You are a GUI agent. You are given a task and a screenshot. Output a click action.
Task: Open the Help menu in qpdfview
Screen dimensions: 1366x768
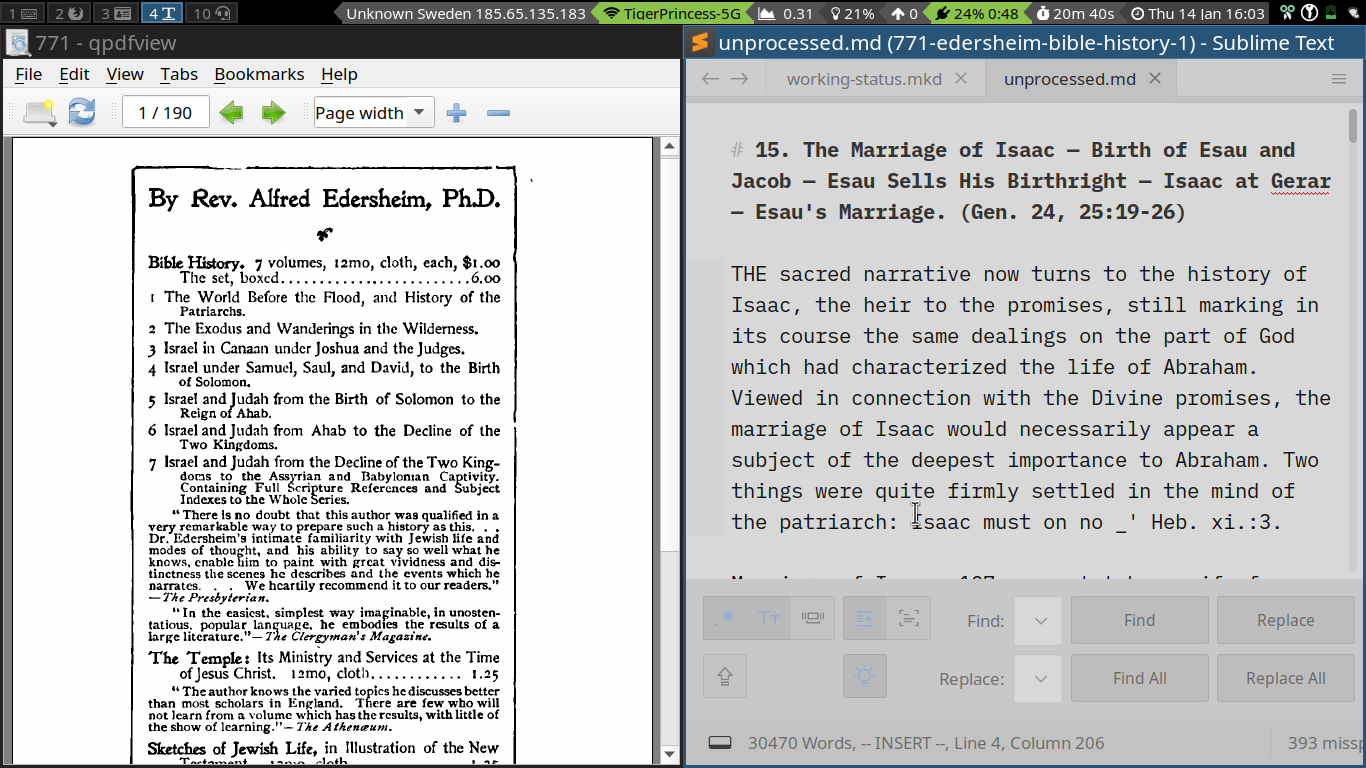[339, 74]
